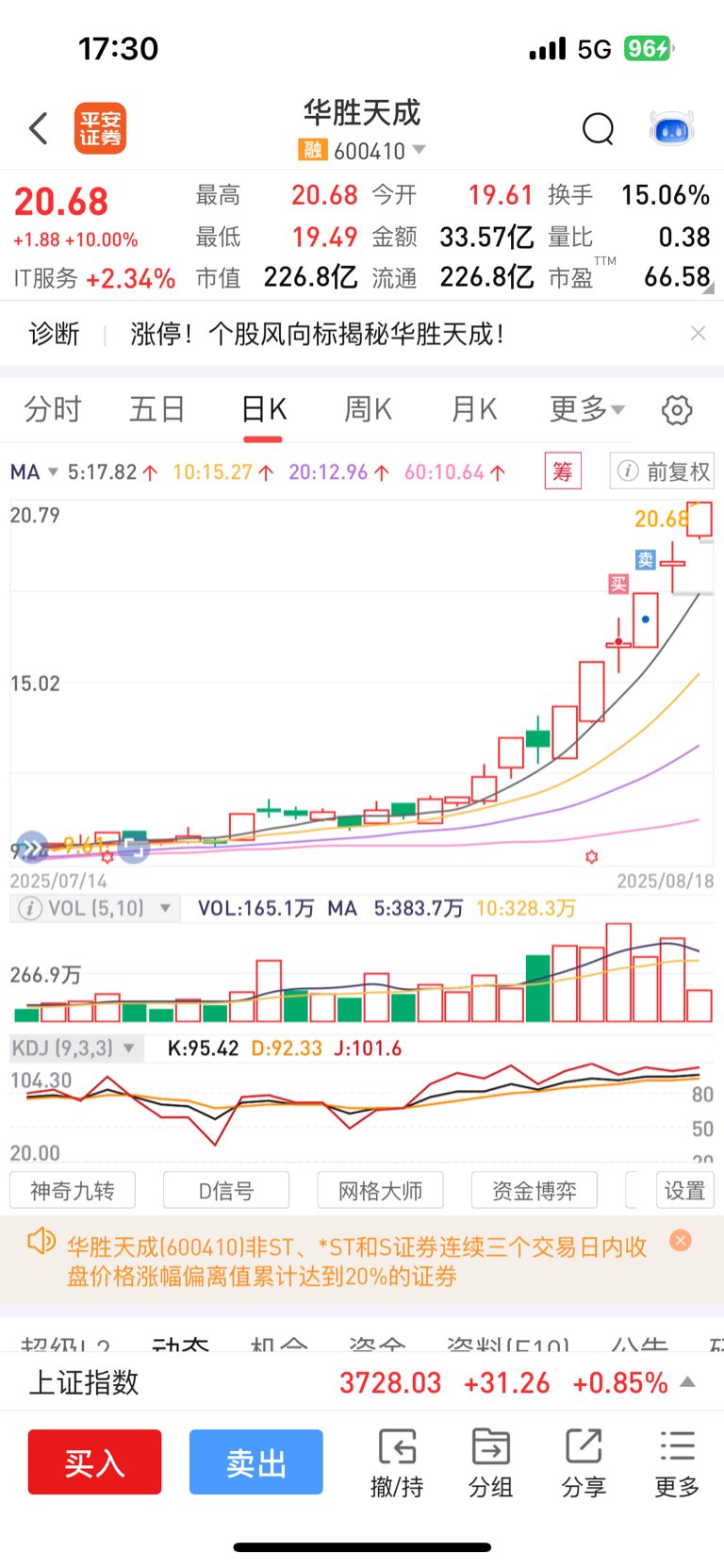
Task: Expand the 上证指数 index bar arrow
Action: tap(688, 1382)
